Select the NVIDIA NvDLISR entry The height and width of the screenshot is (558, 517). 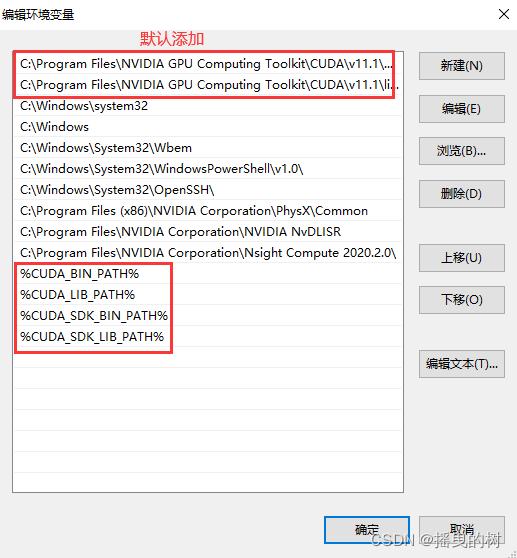[208, 232]
